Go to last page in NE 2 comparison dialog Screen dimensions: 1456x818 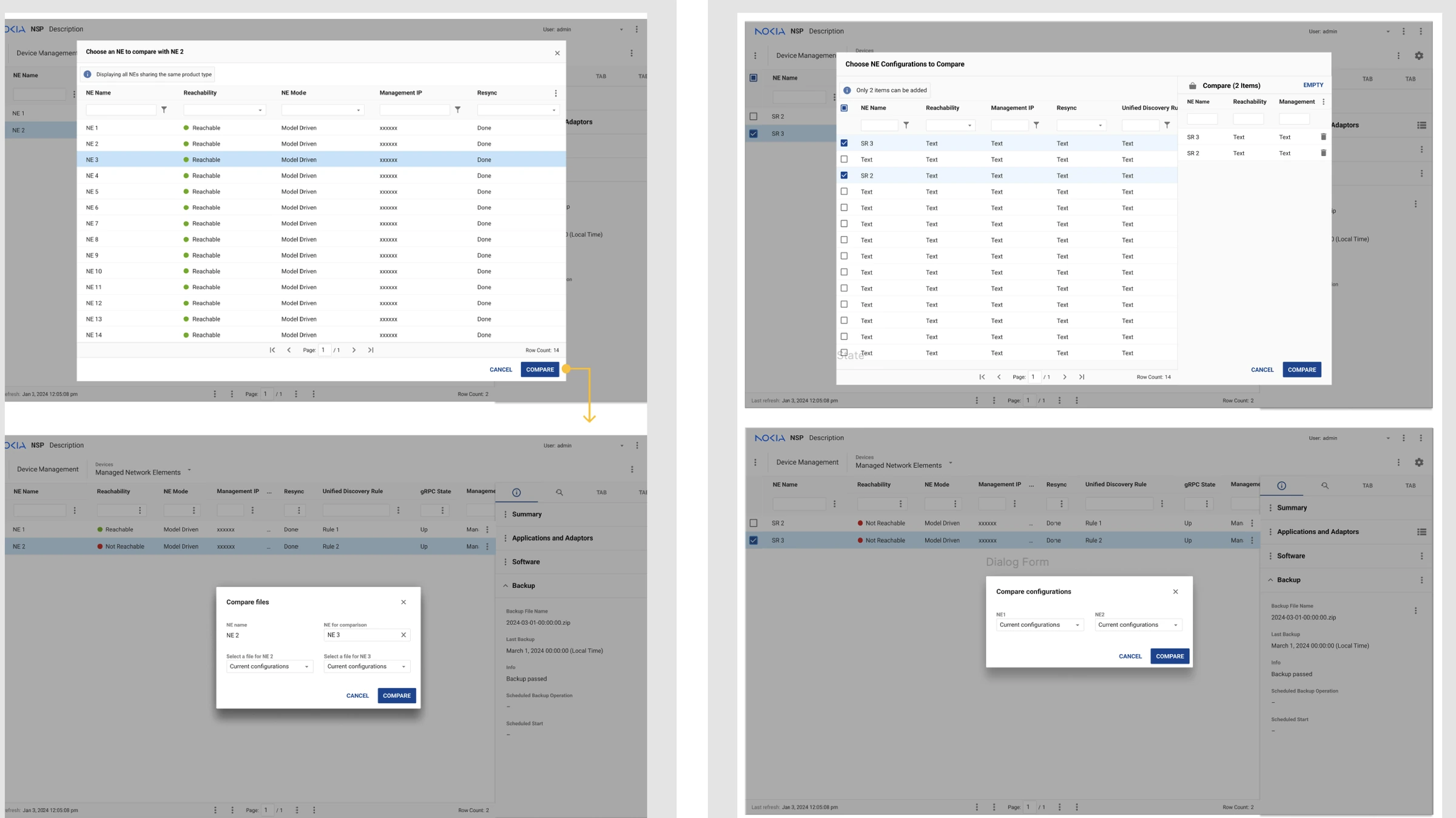coord(371,350)
